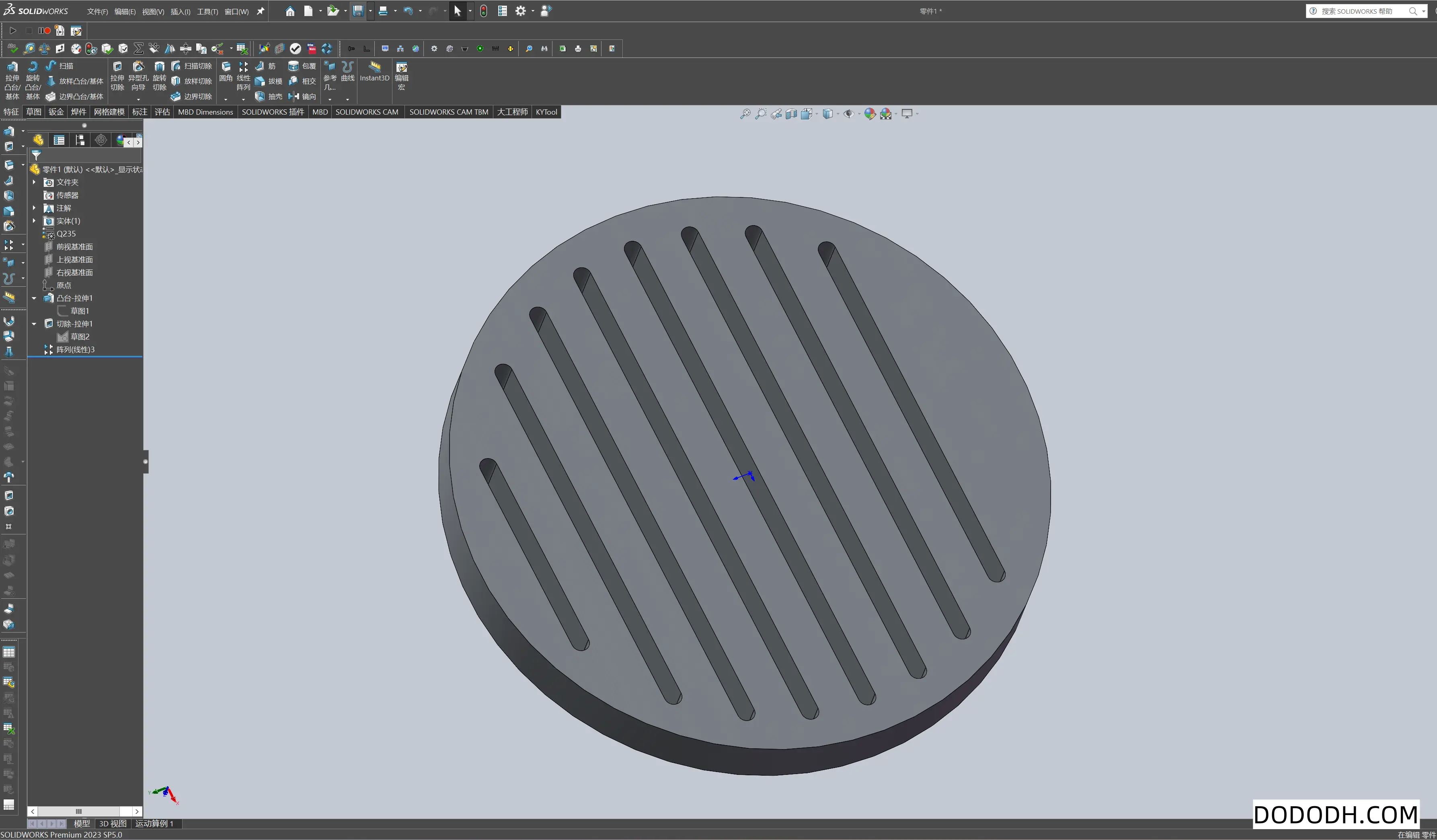Click the macro Record/Pause button
The height and width of the screenshot is (840, 1437).
tap(45, 30)
